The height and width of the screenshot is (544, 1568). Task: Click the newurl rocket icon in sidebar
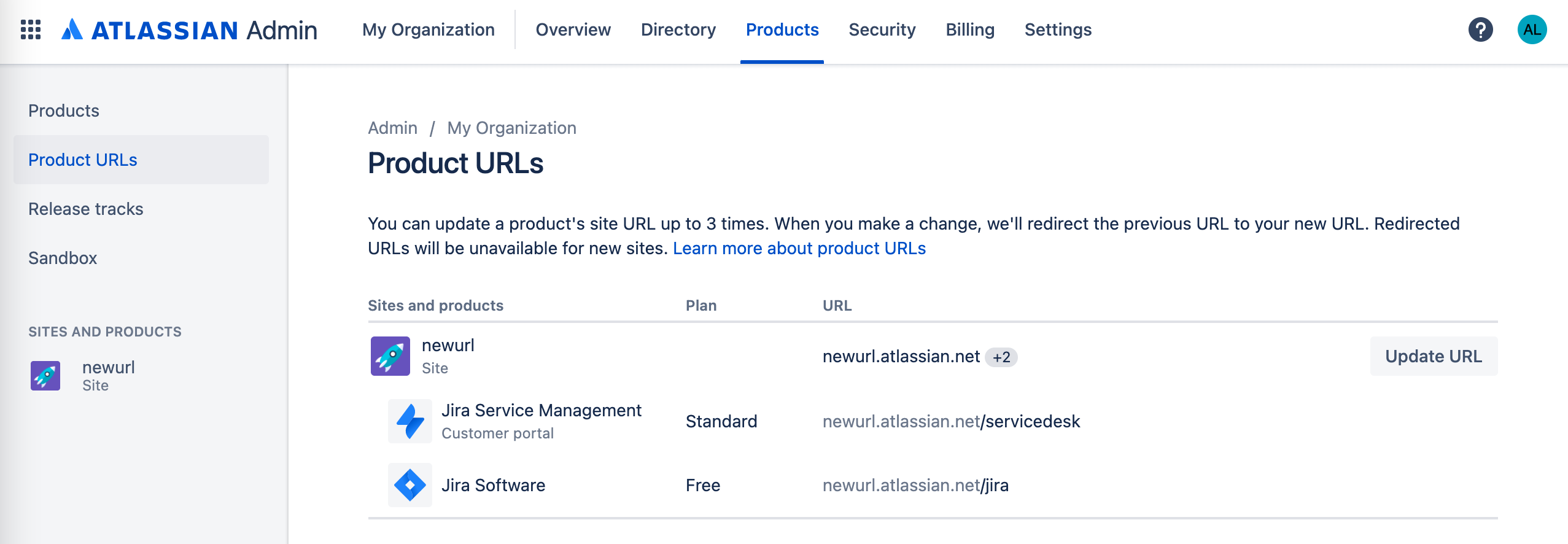click(45, 376)
